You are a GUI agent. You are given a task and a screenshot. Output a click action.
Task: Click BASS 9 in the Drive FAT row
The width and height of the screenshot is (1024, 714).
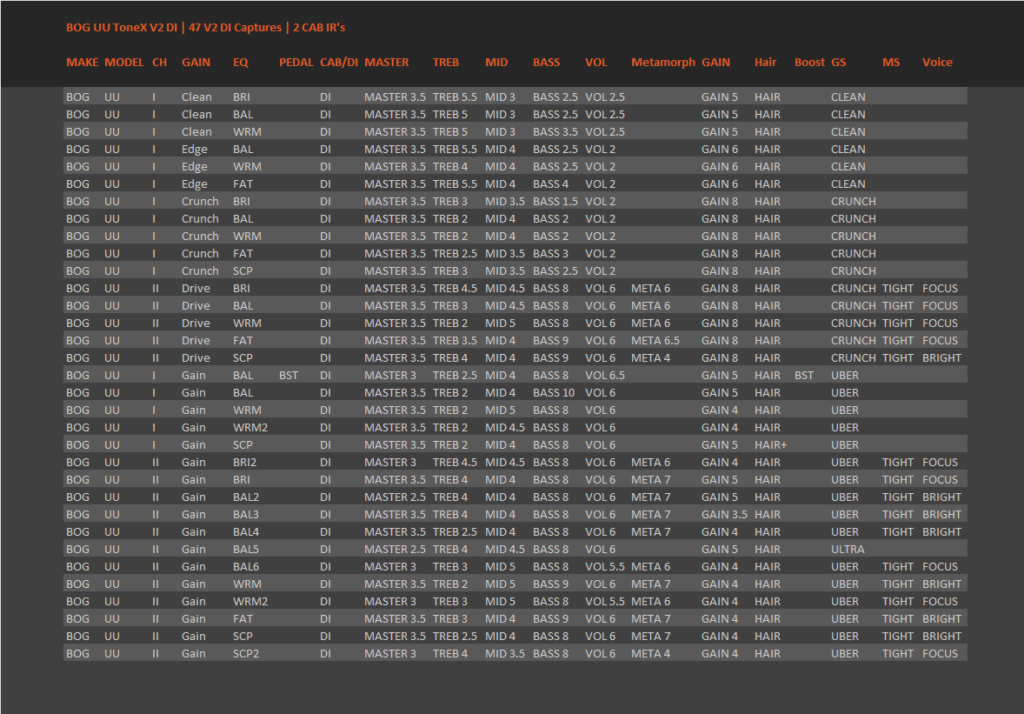click(x=551, y=340)
